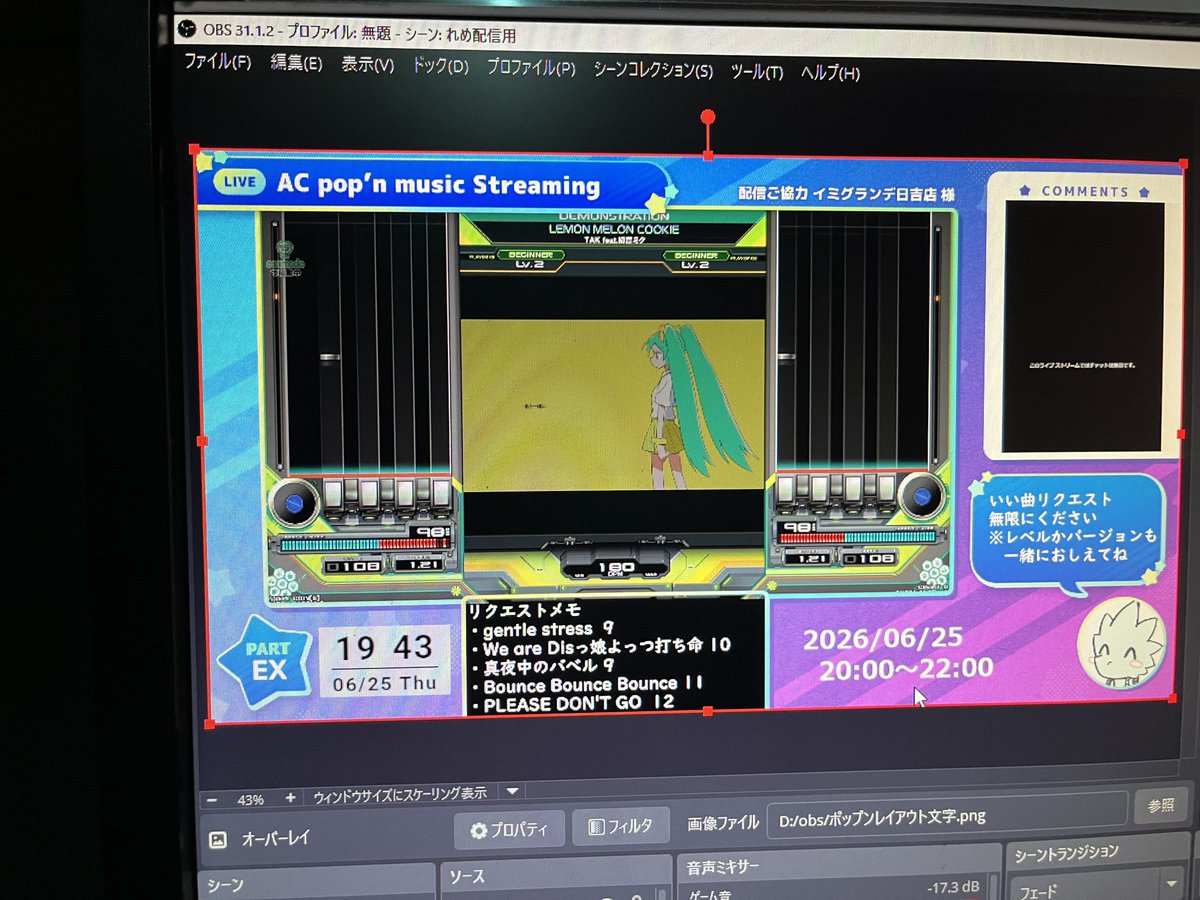Screen dimensions: 1200x900
Task: Click the シーン dock header
Action: pos(317,885)
